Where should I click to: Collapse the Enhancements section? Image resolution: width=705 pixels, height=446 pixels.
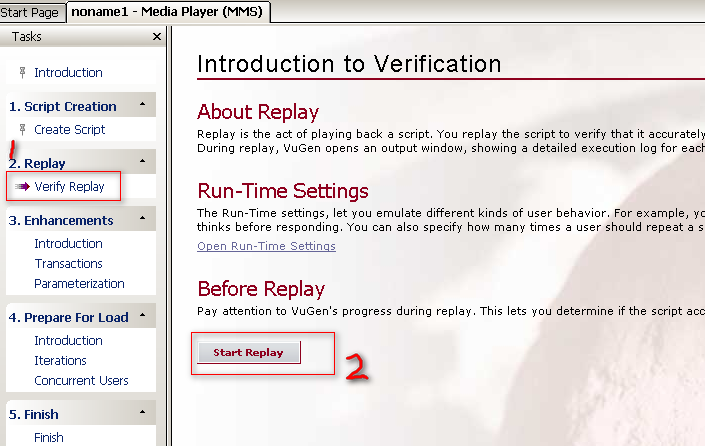(x=143, y=218)
